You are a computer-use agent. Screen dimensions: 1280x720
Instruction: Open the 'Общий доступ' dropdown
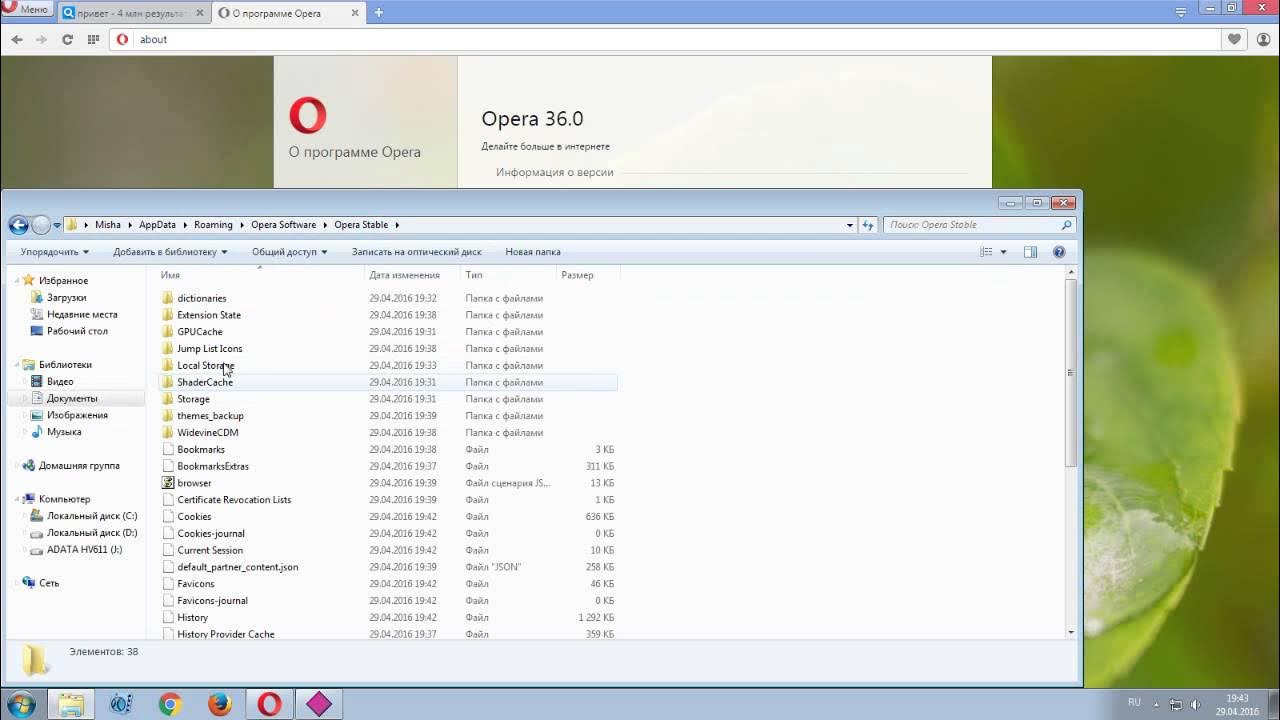pyautogui.click(x=290, y=252)
